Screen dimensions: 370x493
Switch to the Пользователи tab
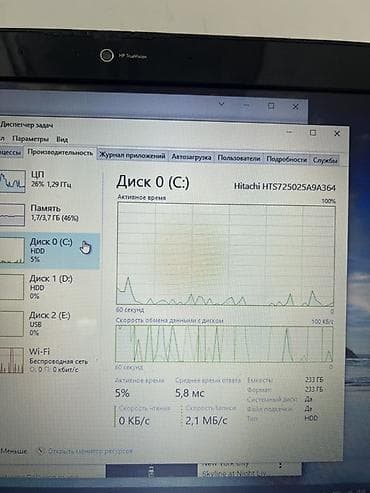(x=239, y=158)
